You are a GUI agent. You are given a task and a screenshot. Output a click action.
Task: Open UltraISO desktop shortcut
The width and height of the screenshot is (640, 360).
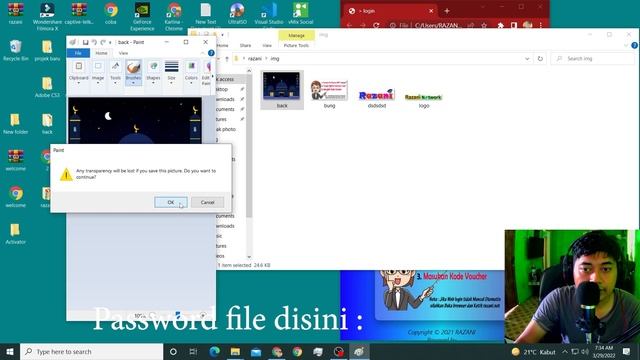(237, 14)
